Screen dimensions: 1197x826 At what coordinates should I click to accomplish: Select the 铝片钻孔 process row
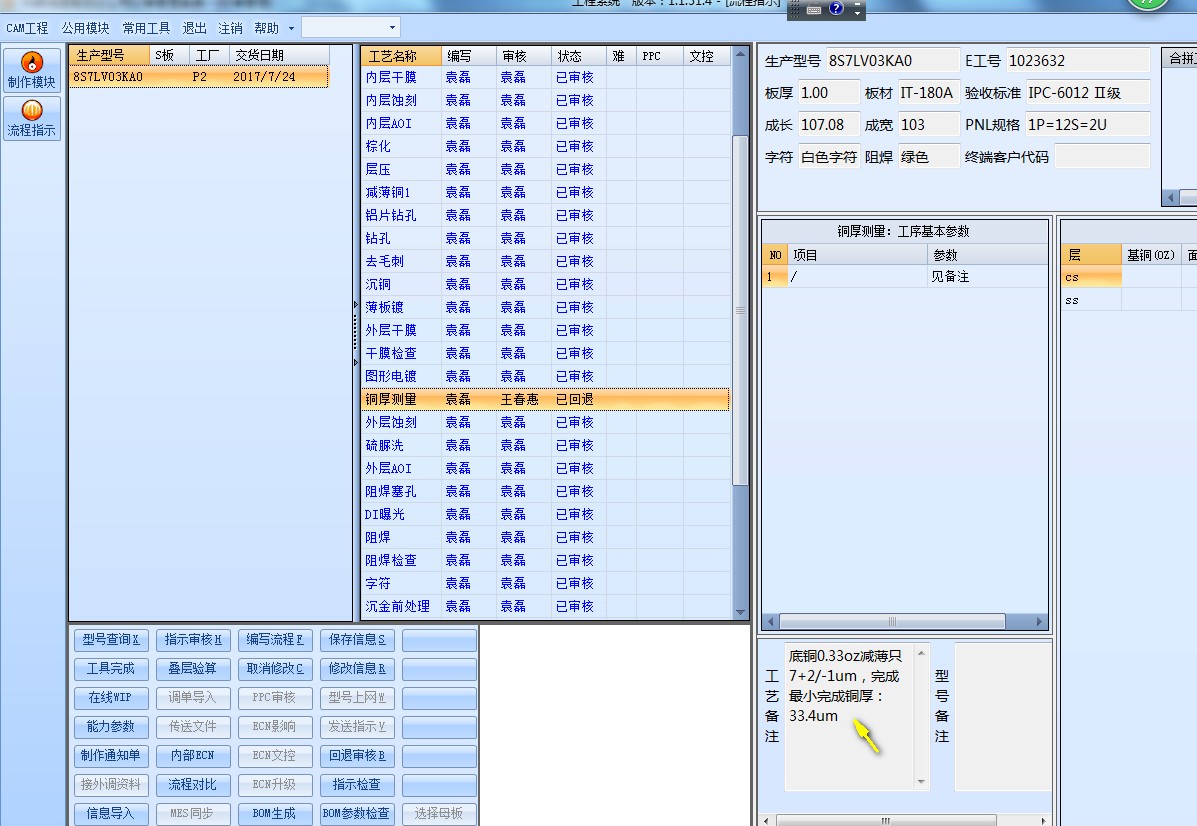pyautogui.click(x=545, y=215)
